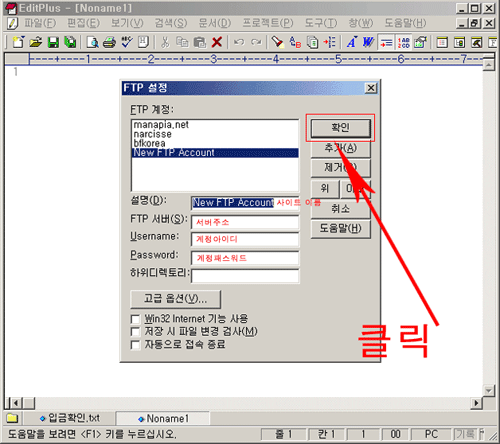Click the document folder icon left of the bottom tabs
Screen dimensions: 500x444
12,418
